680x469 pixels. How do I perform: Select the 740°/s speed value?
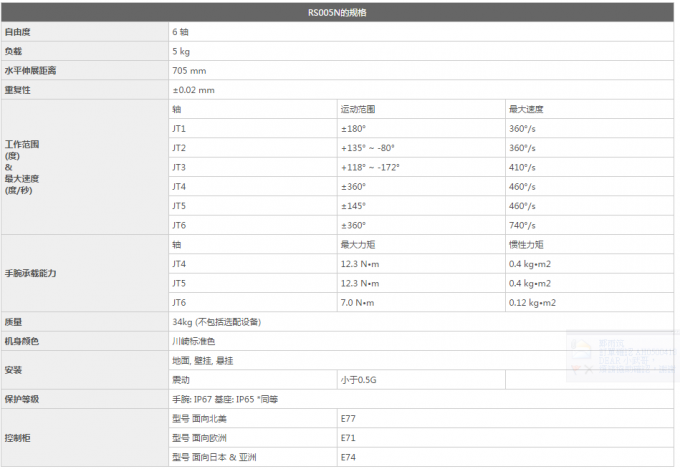(x=523, y=225)
